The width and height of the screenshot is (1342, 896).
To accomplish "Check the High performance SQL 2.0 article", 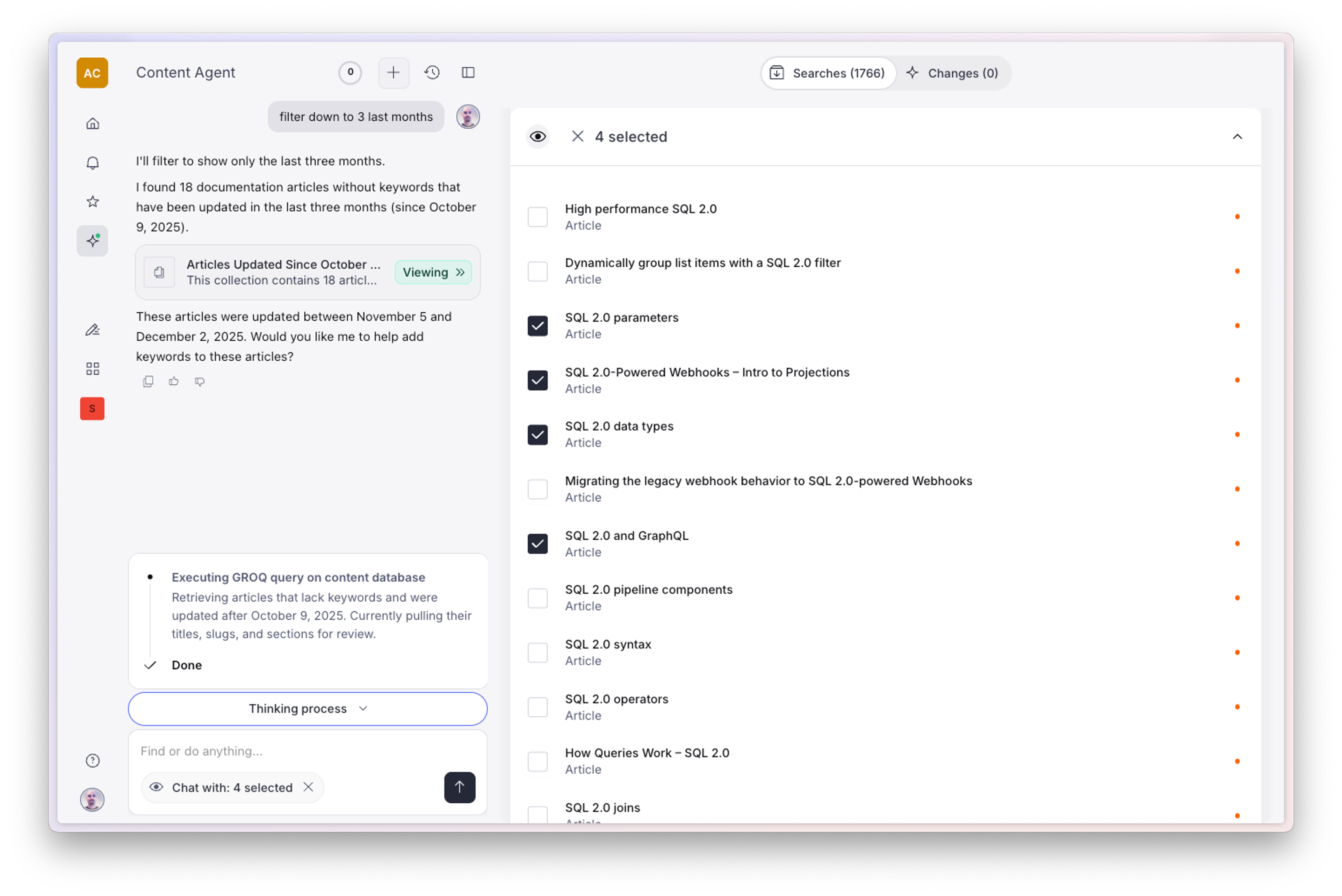I will pyautogui.click(x=537, y=217).
